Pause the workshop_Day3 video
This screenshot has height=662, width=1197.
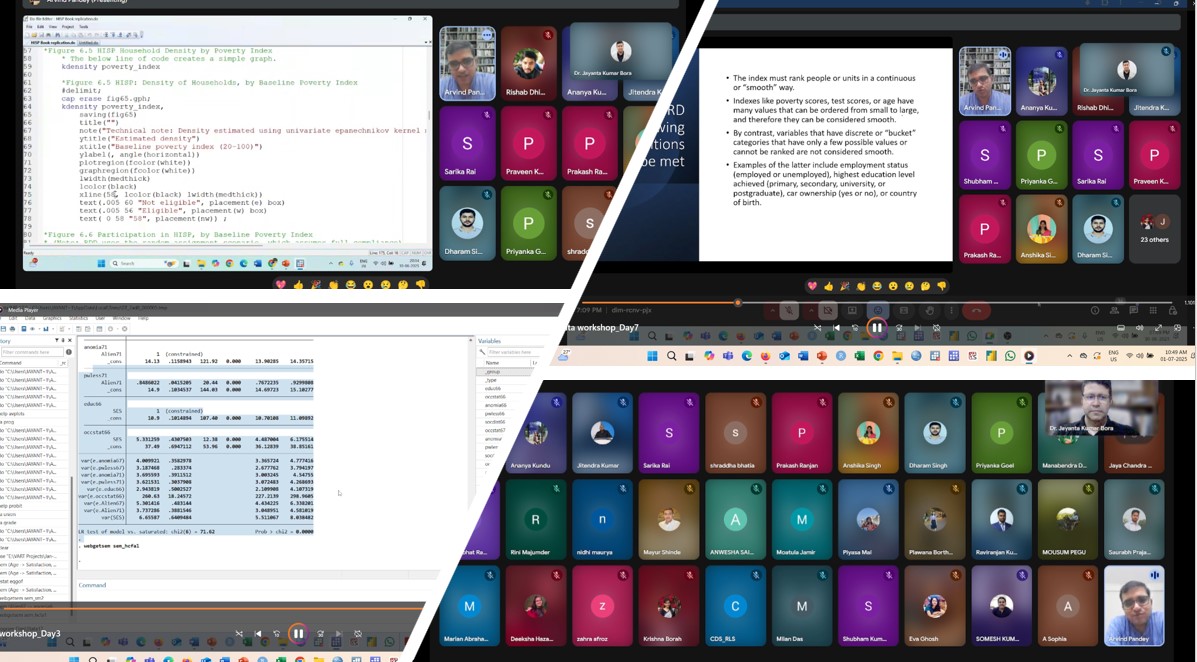click(x=298, y=634)
